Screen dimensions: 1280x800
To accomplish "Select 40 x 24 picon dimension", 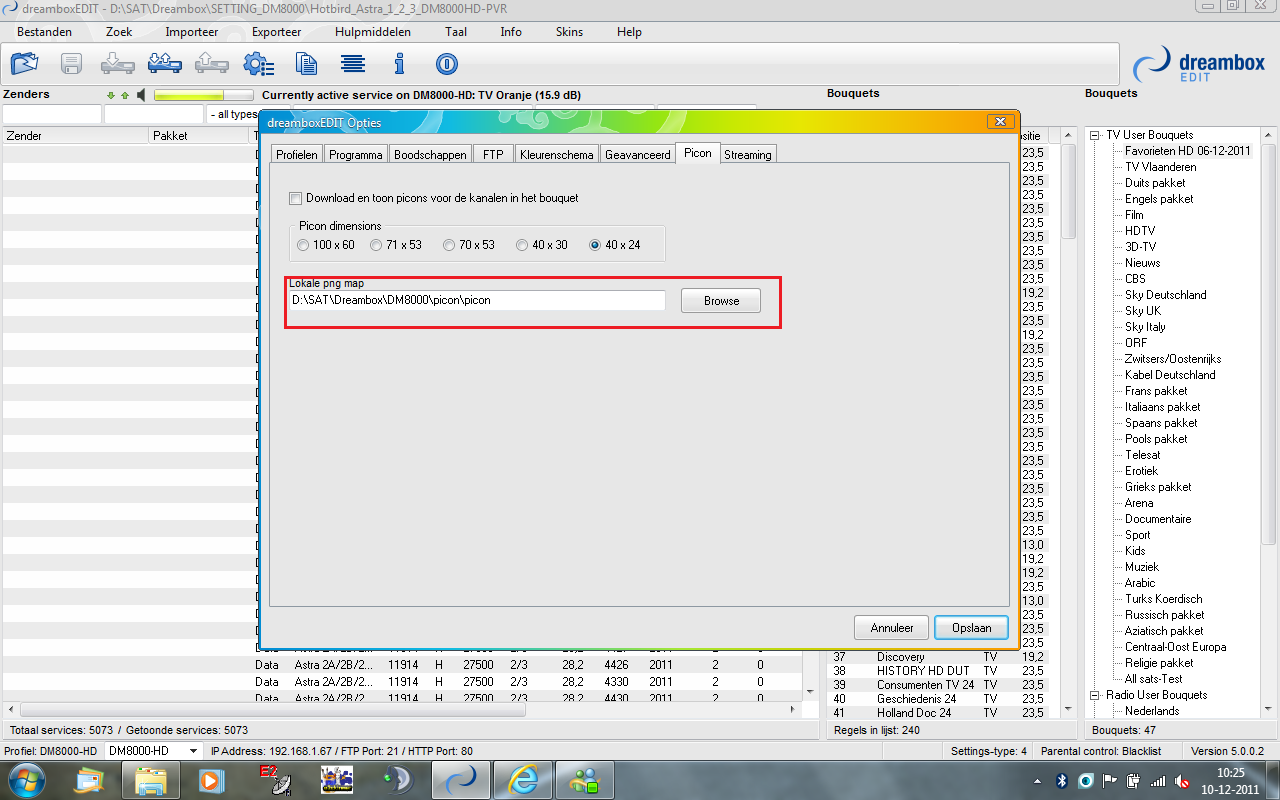I will [x=595, y=244].
